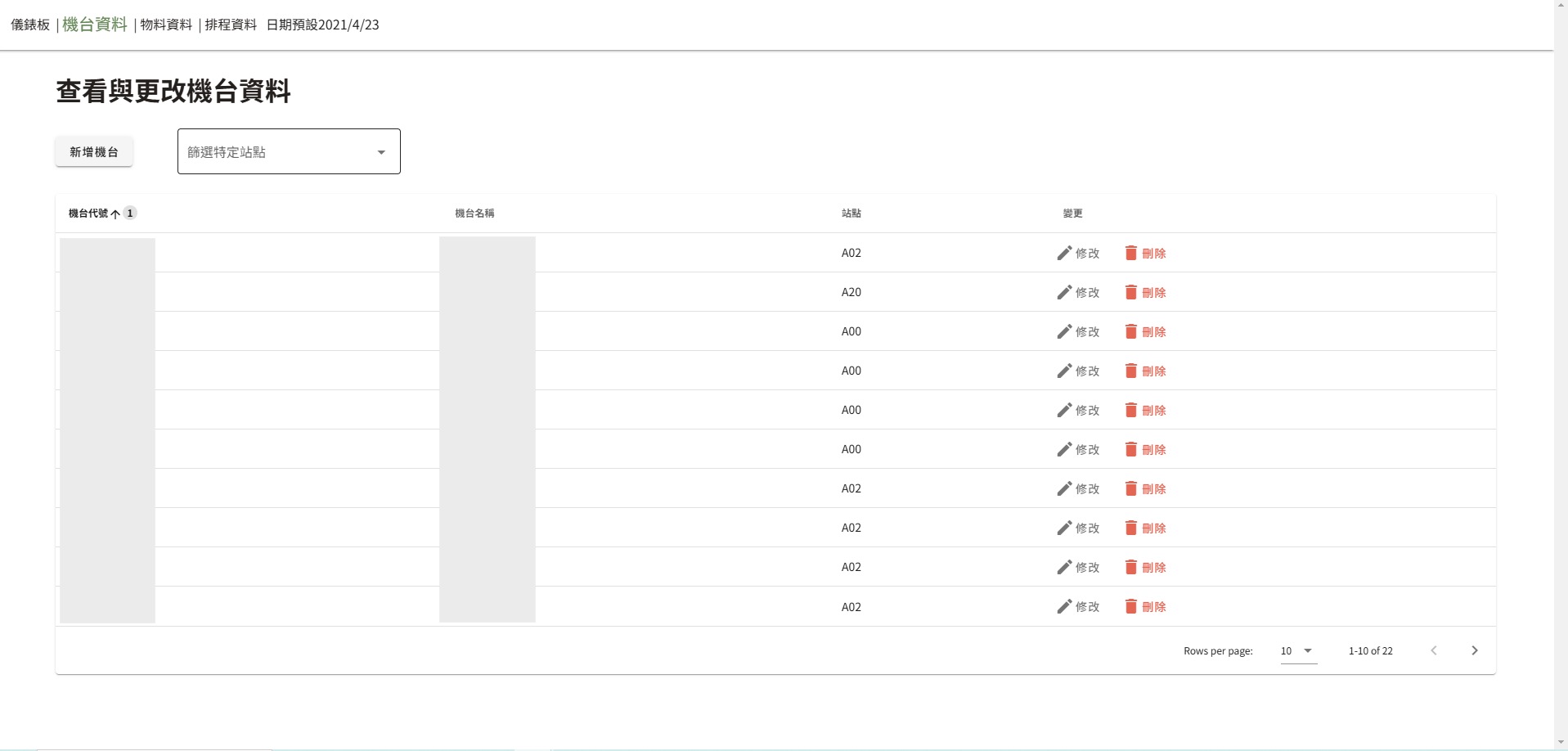The image size is (1568, 751).
Task: Open the Rows per page dropdown
Action: pyautogui.click(x=1298, y=651)
